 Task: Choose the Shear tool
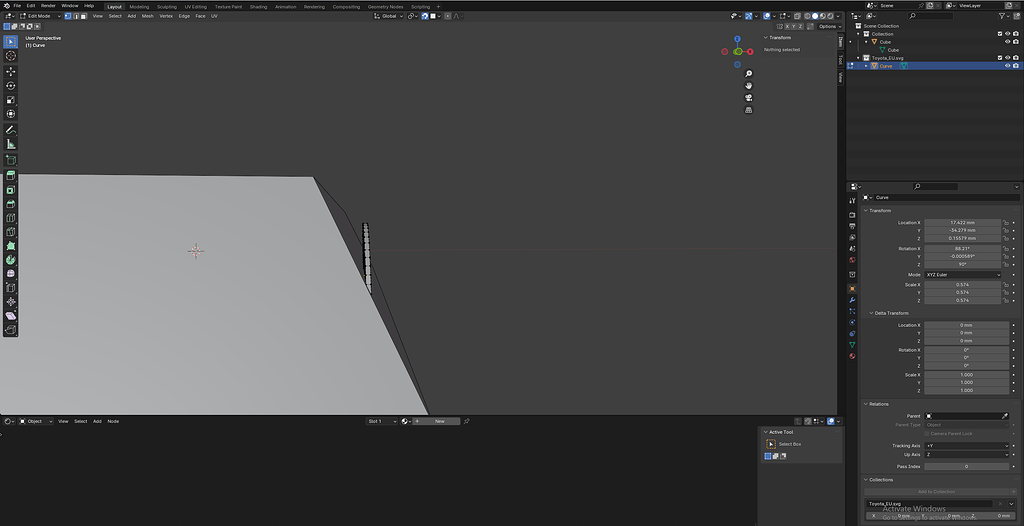[x=10, y=316]
